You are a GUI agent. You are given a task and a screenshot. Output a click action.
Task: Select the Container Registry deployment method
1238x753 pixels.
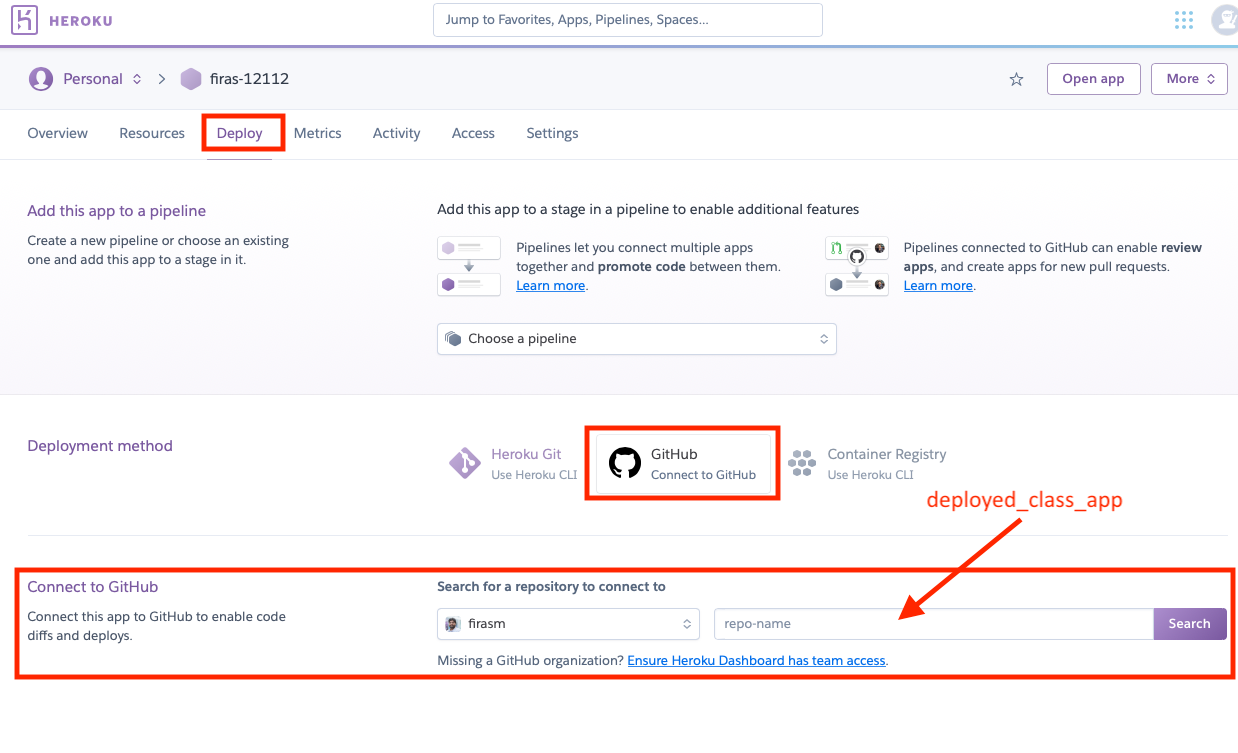point(866,463)
